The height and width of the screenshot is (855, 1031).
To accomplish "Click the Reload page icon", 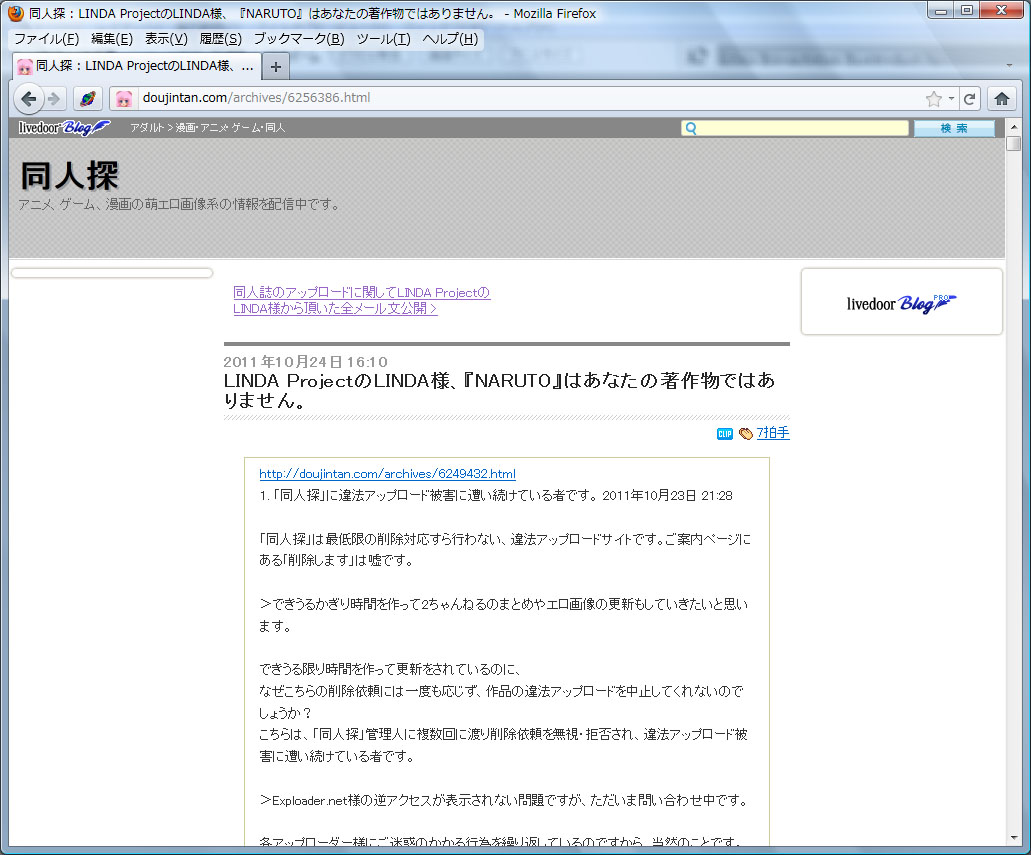I will click(969, 99).
